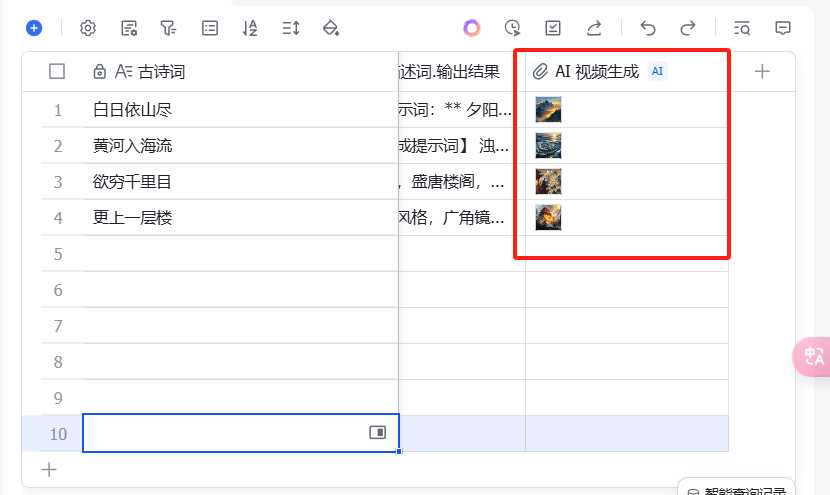Open the form checkbox icon
The height and width of the screenshot is (495, 830).
pos(553,28)
